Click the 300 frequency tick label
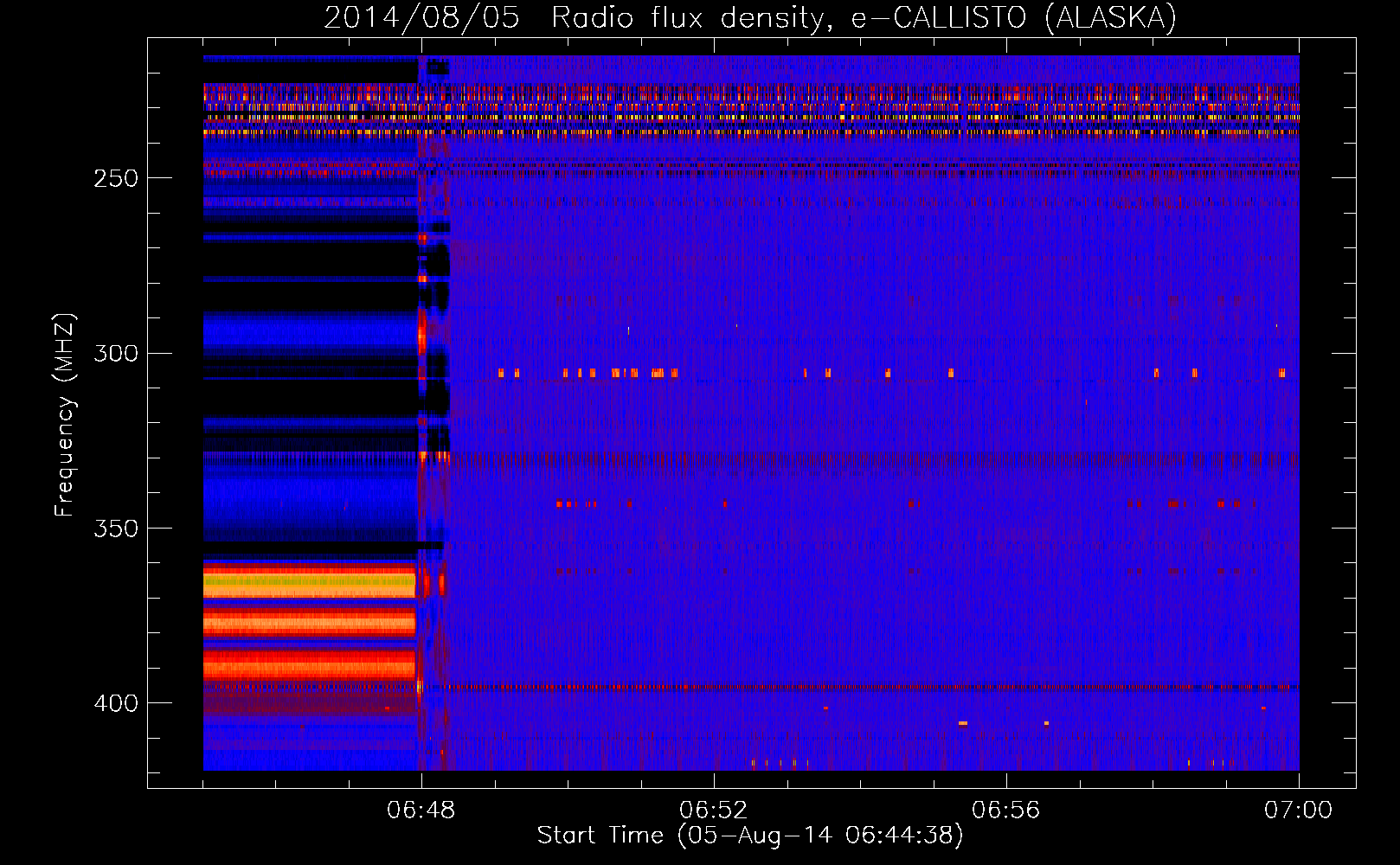This screenshot has width=1400, height=865. coord(116,353)
